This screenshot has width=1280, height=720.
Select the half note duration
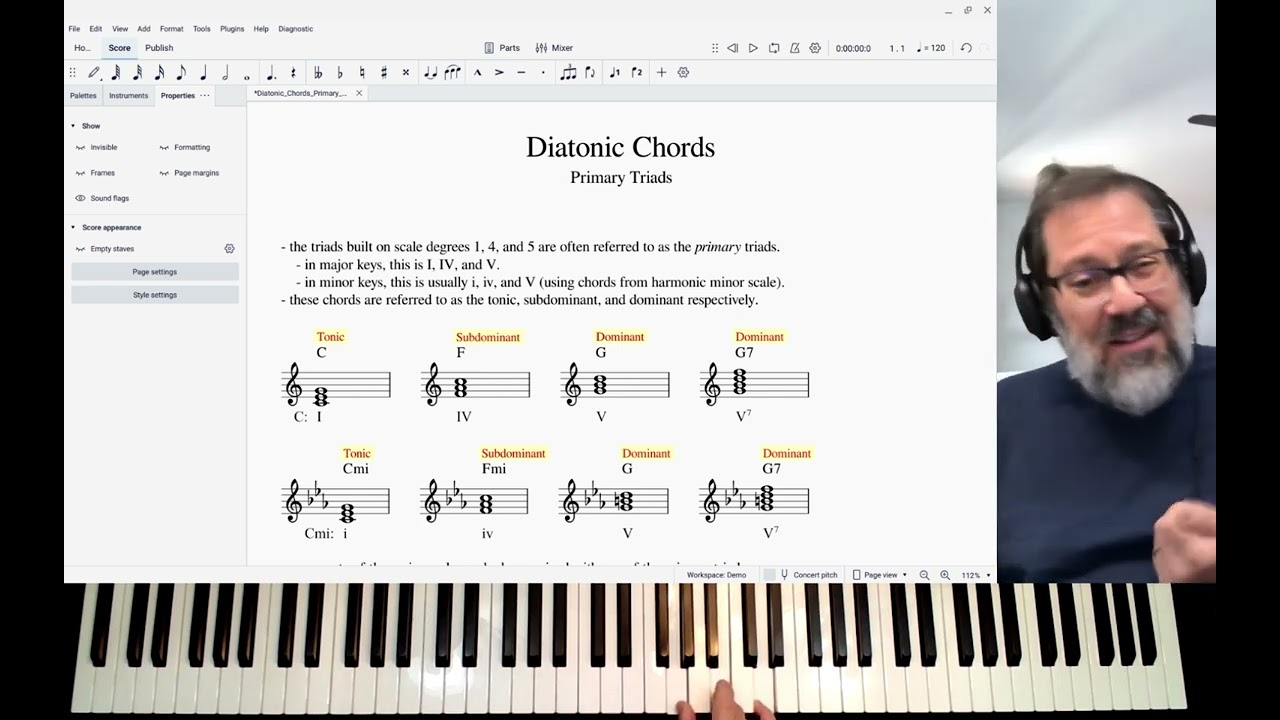[x=225, y=72]
